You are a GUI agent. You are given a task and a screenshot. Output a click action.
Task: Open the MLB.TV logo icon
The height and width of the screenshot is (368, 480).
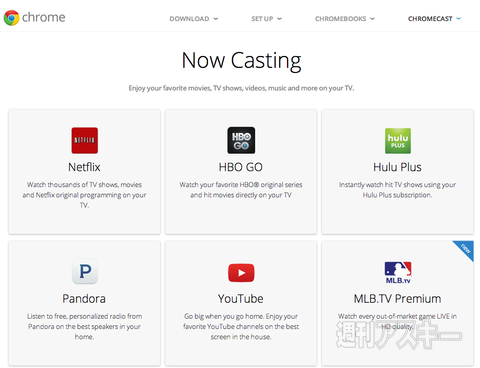398,273
